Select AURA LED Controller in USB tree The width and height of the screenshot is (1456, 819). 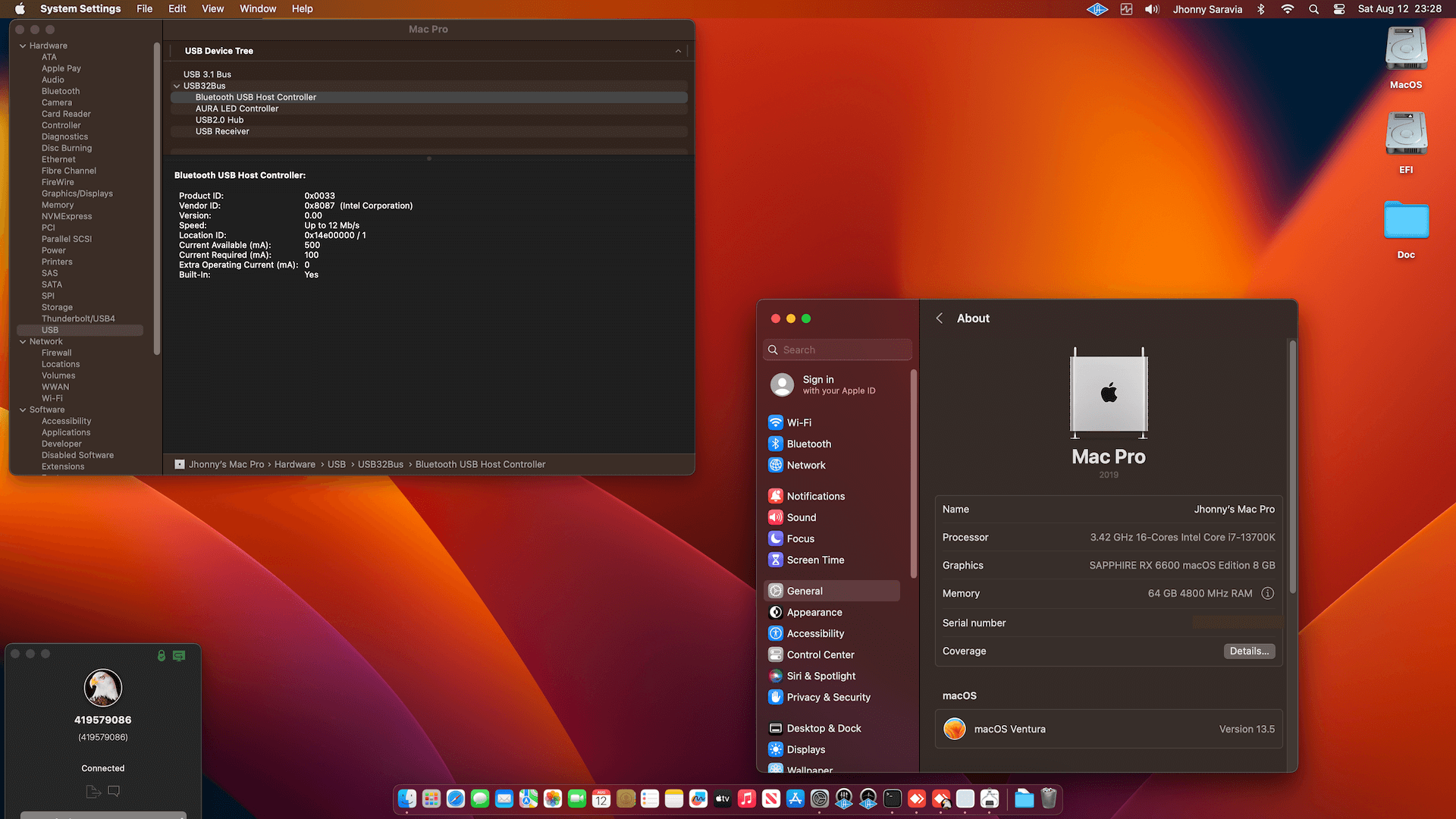[x=428, y=108]
